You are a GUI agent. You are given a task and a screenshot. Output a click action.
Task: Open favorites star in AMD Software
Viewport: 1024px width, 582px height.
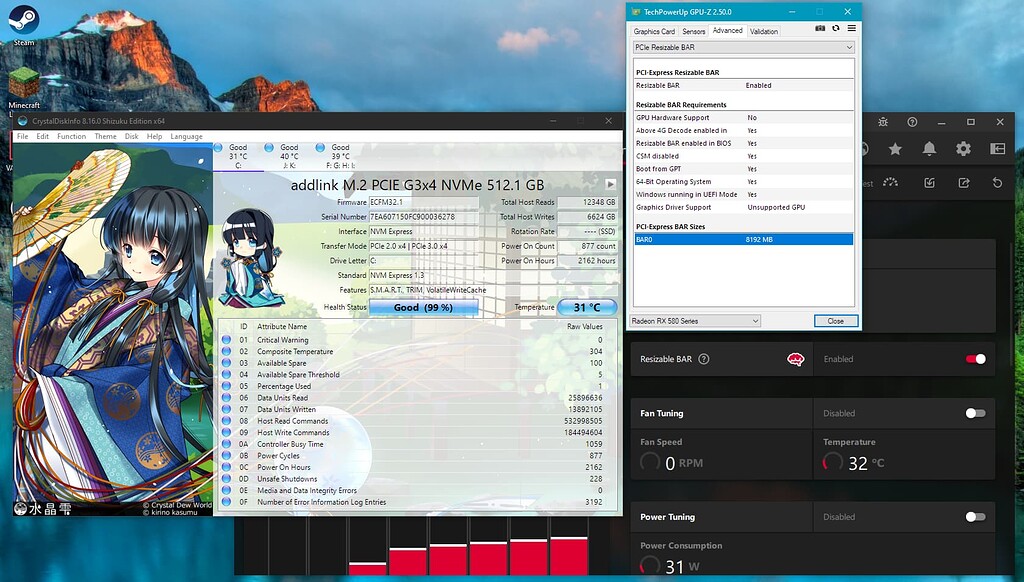click(x=895, y=149)
